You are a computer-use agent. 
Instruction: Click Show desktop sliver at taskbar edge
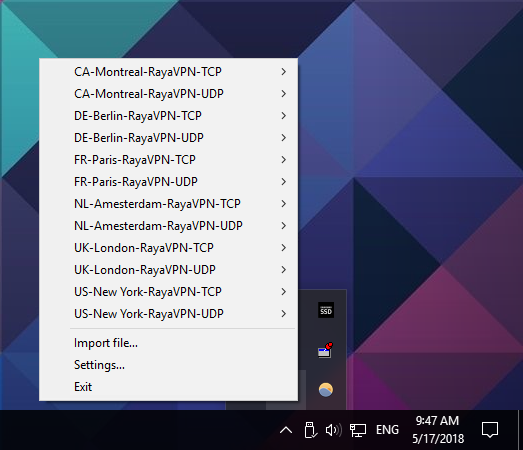pyautogui.click(x=521, y=430)
